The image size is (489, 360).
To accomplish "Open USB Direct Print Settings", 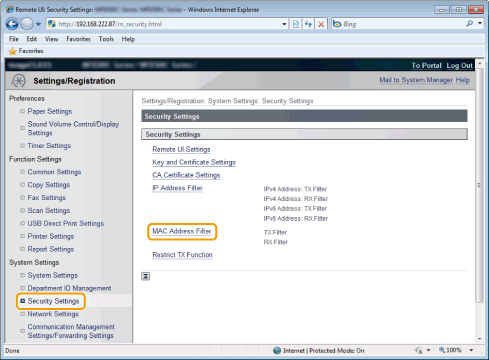I will pos(66,223).
